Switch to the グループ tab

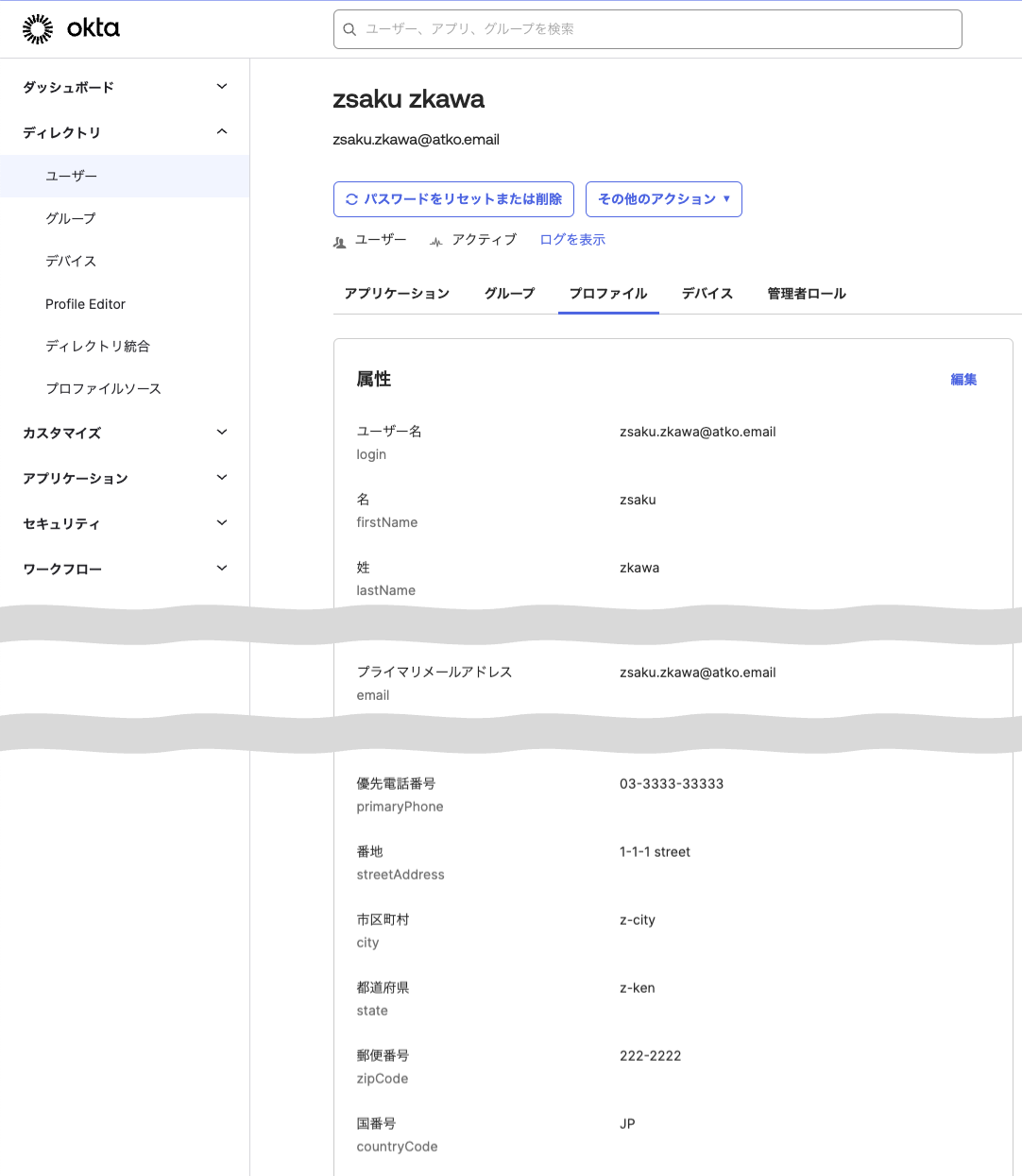click(x=509, y=294)
